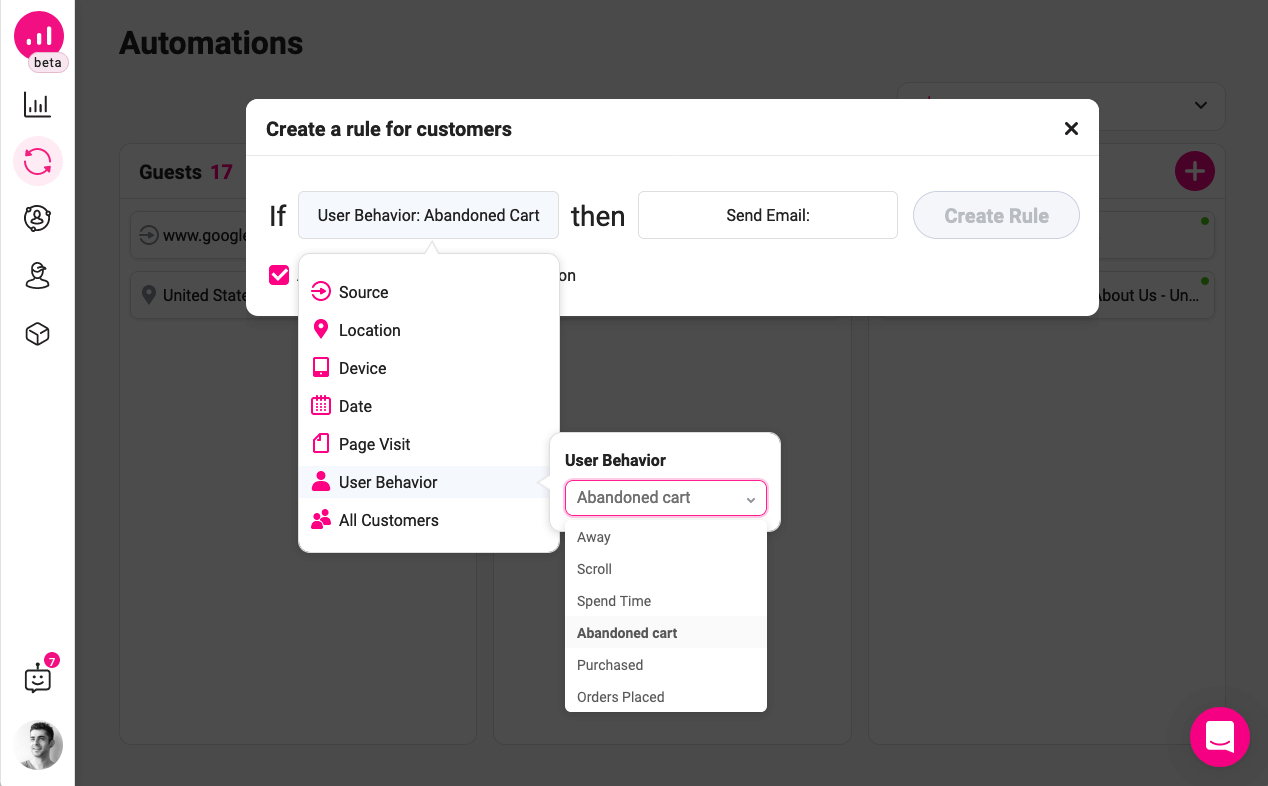Select Location condition
The image size is (1268, 786).
(429, 330)
